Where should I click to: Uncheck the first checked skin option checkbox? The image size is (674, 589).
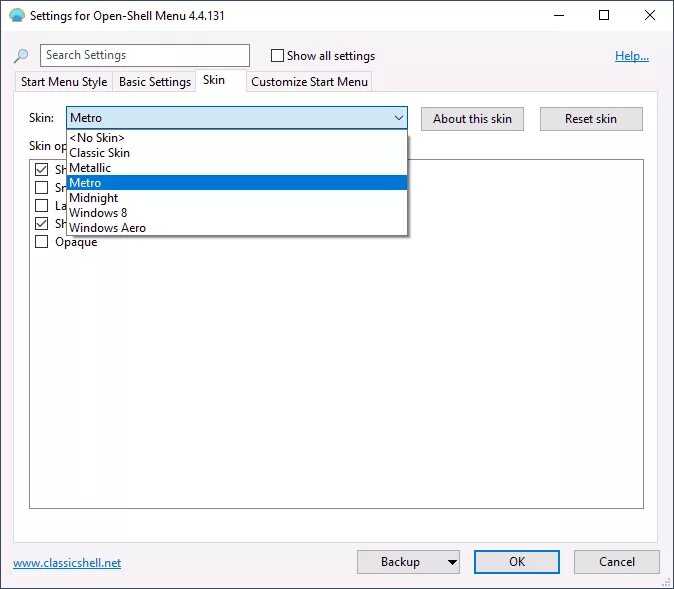pyautogui.click(x=41, y=169)
